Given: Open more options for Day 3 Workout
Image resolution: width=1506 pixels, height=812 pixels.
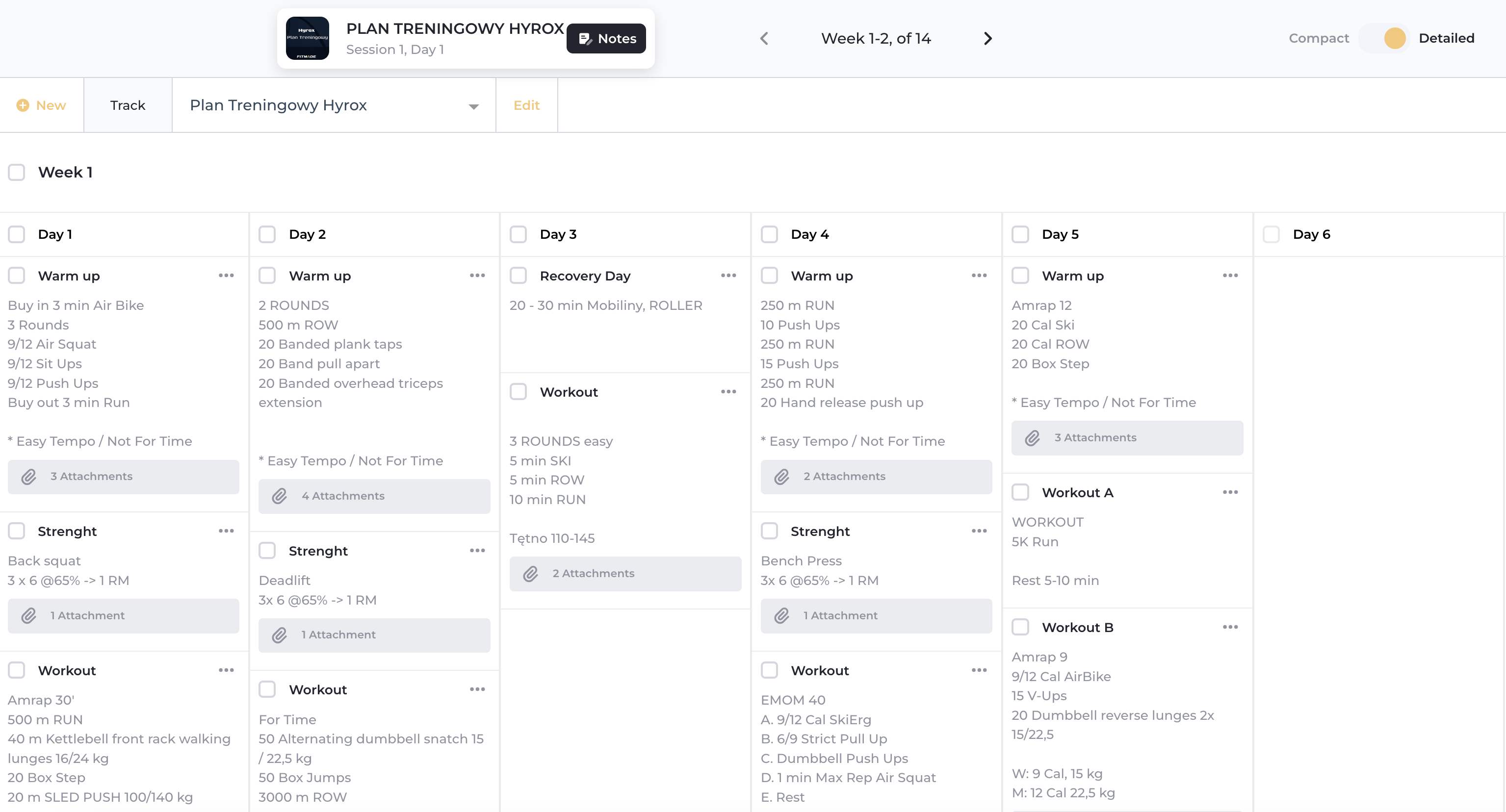Looking at the screenshot, I should pyautogui.click(x=728, y=391).
